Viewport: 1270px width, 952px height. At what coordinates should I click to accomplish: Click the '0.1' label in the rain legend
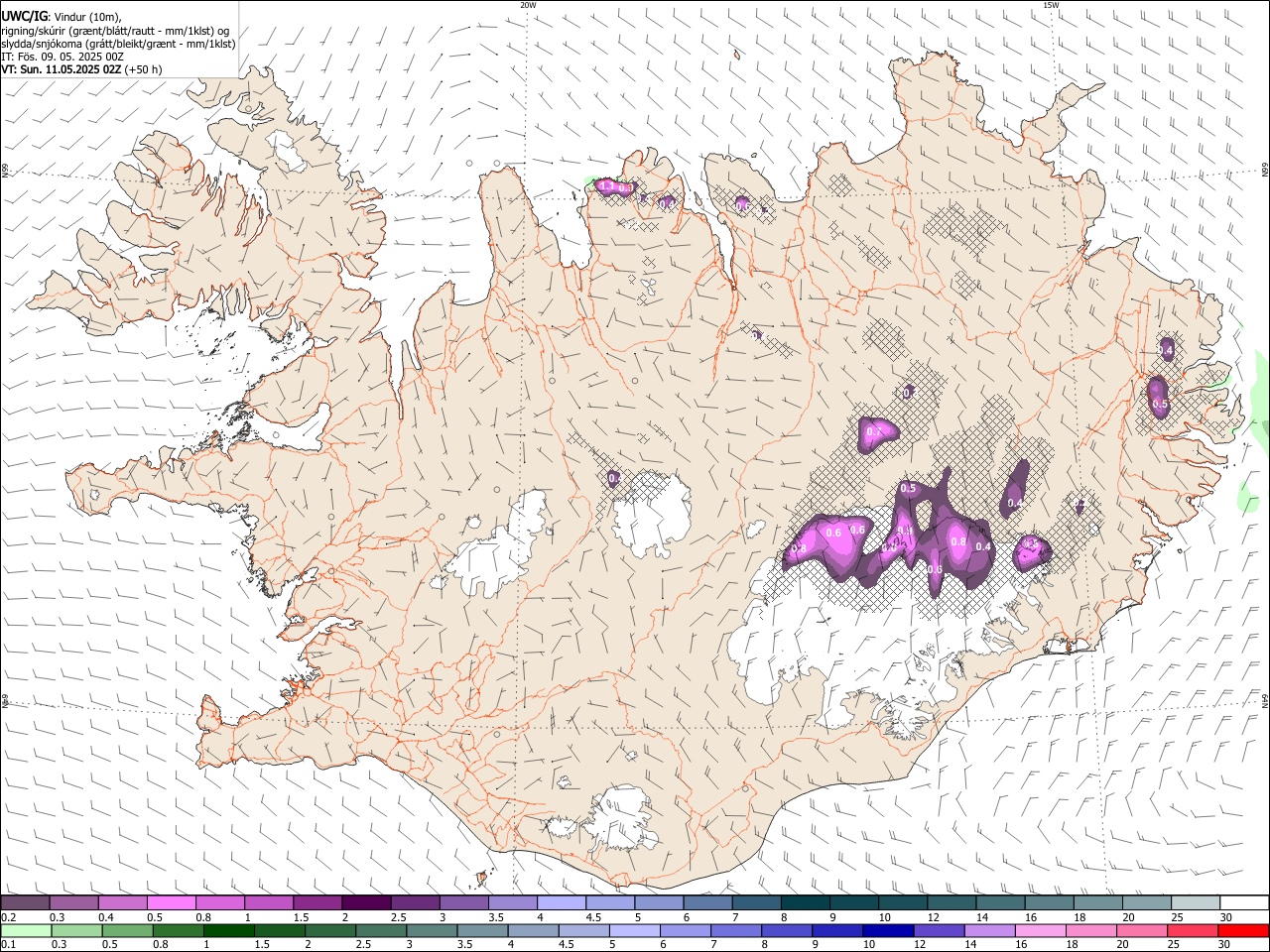[9, 945]
